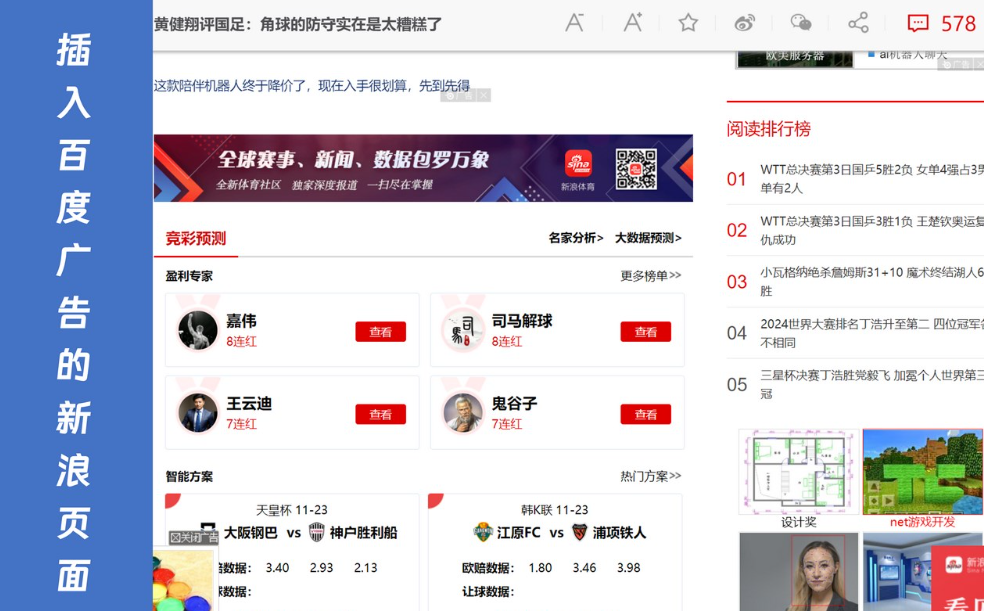Viewport: 984px width, 611px height.
Task: Open ai机器人聊天 ad link
Action: point(913,55)
